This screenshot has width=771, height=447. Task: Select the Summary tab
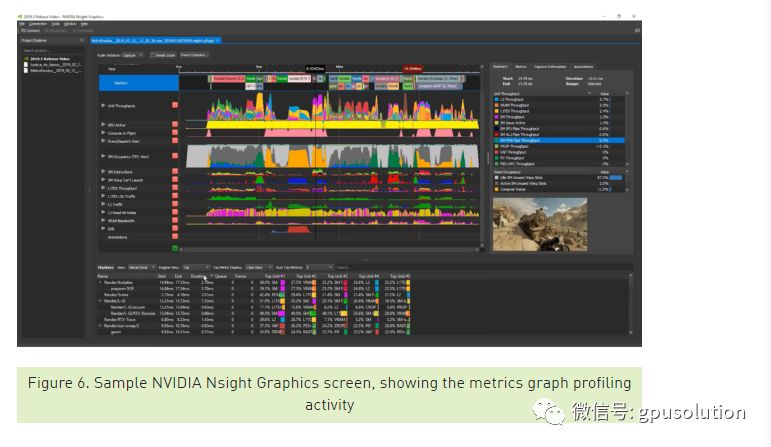point(500,66)
